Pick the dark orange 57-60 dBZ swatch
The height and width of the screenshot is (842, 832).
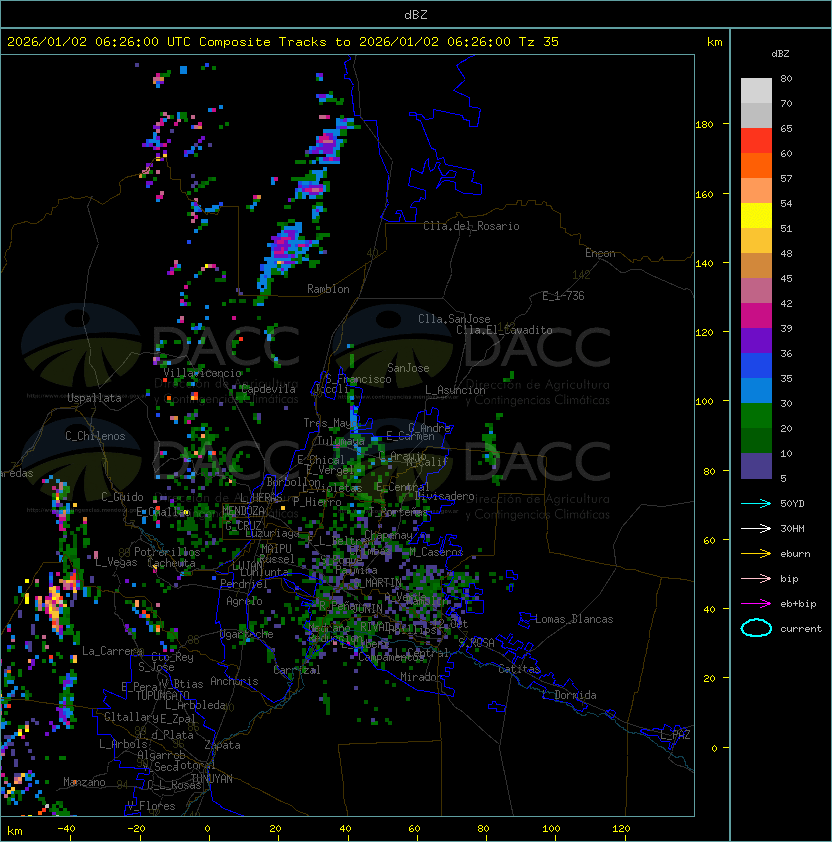click(756, 165)
